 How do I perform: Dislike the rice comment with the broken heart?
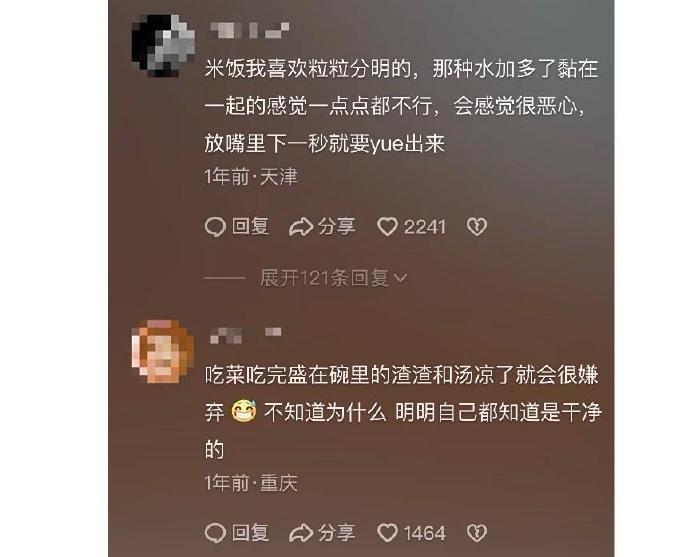click(477, 227)
